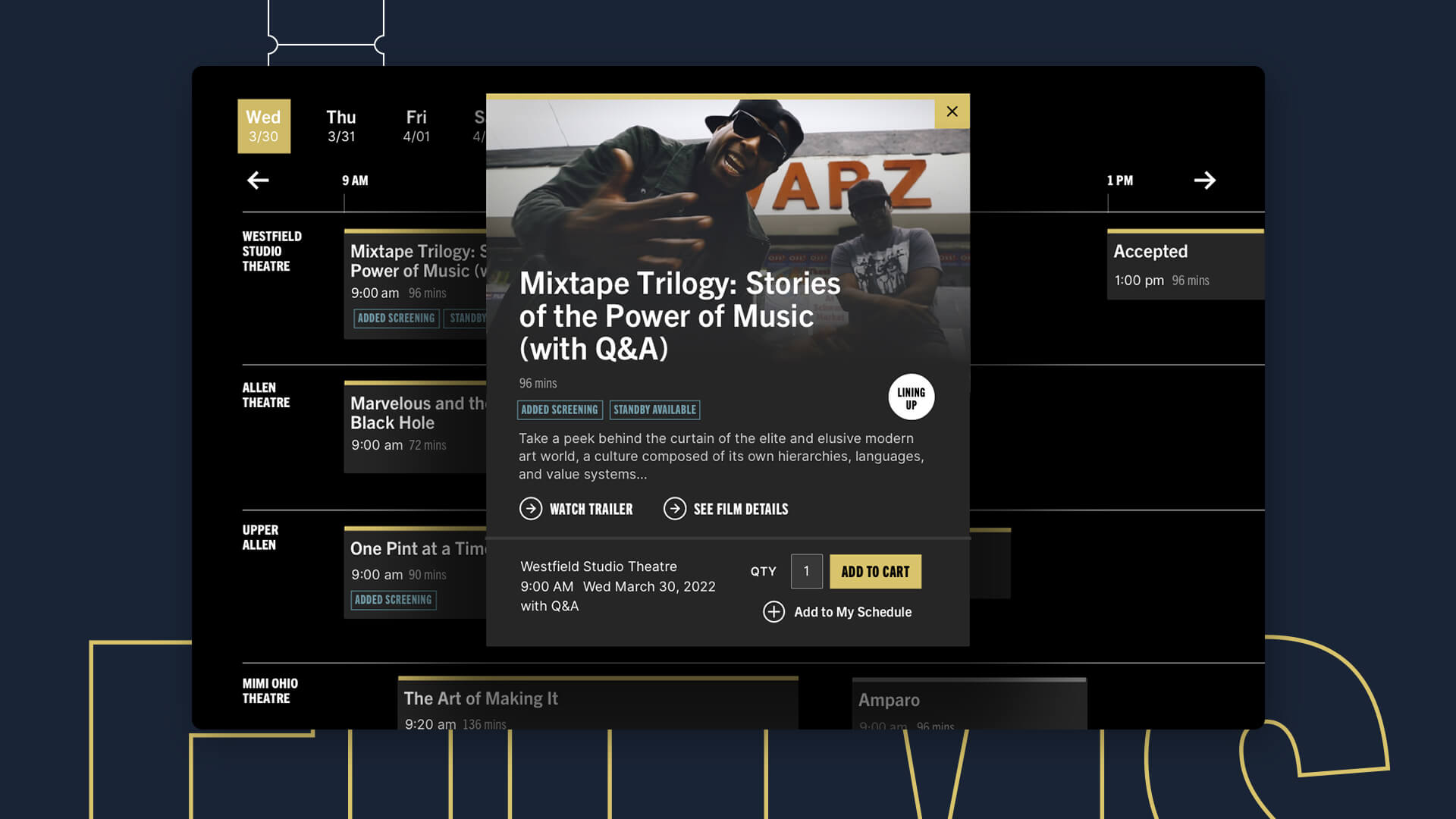Click Added Screening tag on One Pint card

click(x=394, y=600)
